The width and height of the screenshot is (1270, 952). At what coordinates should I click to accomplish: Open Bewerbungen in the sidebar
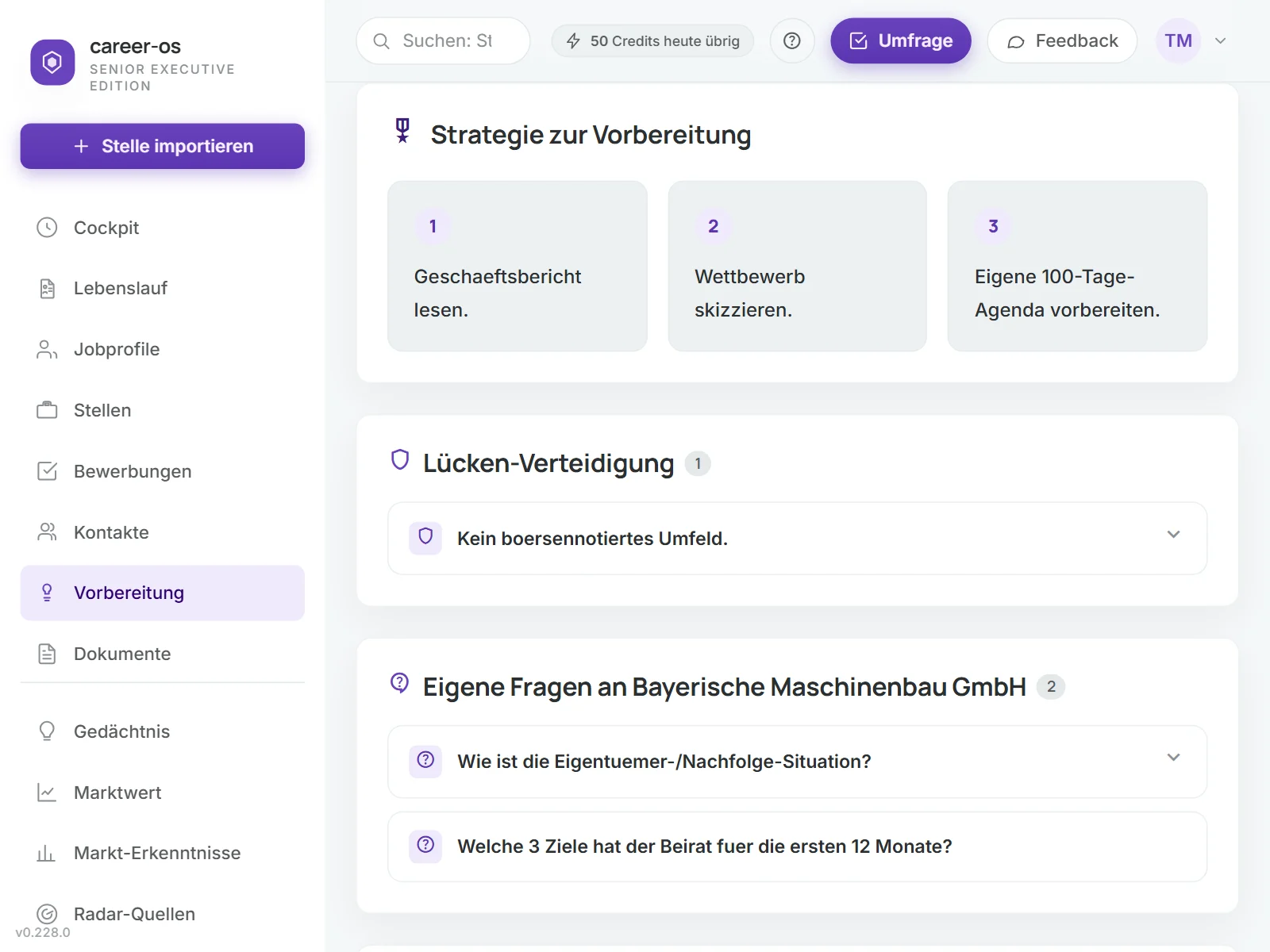coord(163,471)
